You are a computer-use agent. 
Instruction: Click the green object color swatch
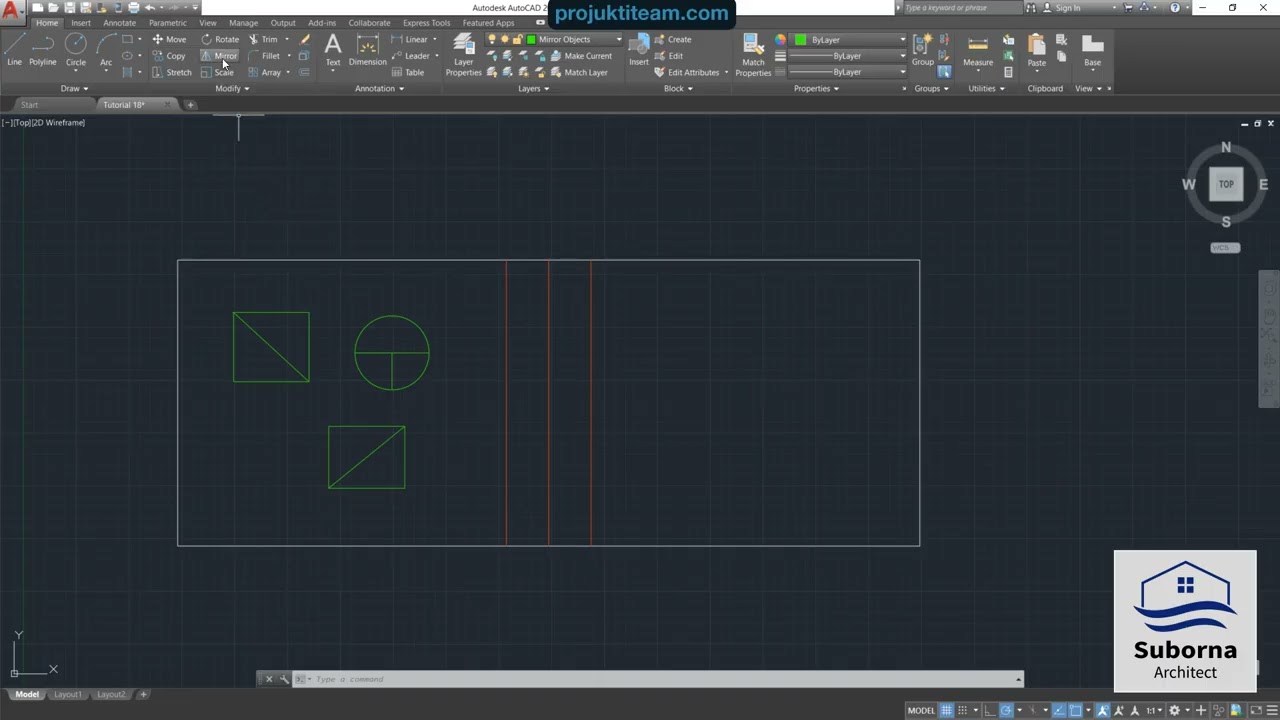pos(801,40)
